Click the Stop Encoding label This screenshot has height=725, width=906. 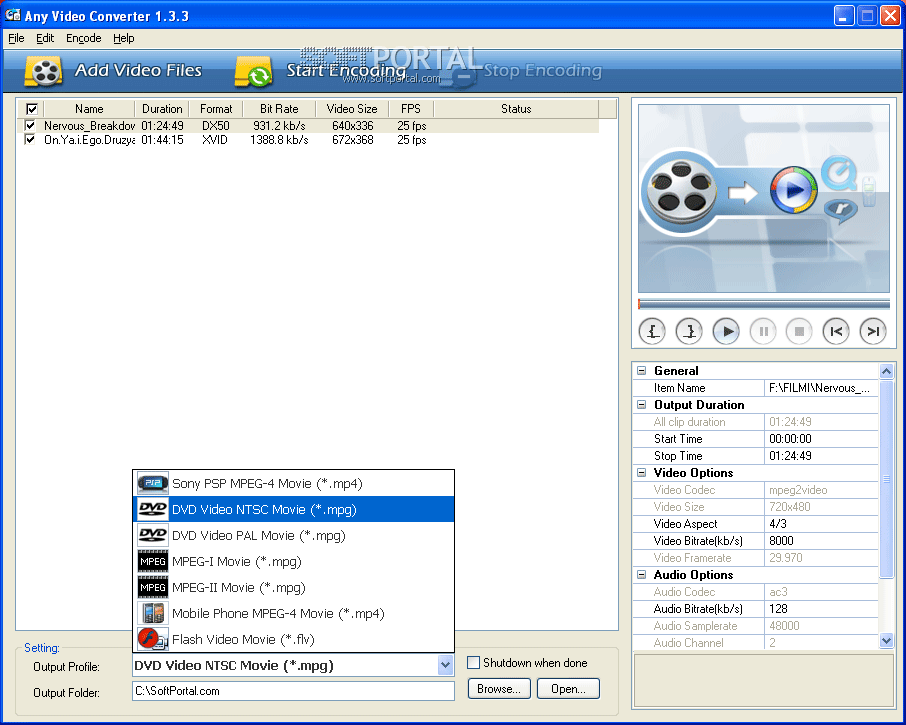(543, 70)
